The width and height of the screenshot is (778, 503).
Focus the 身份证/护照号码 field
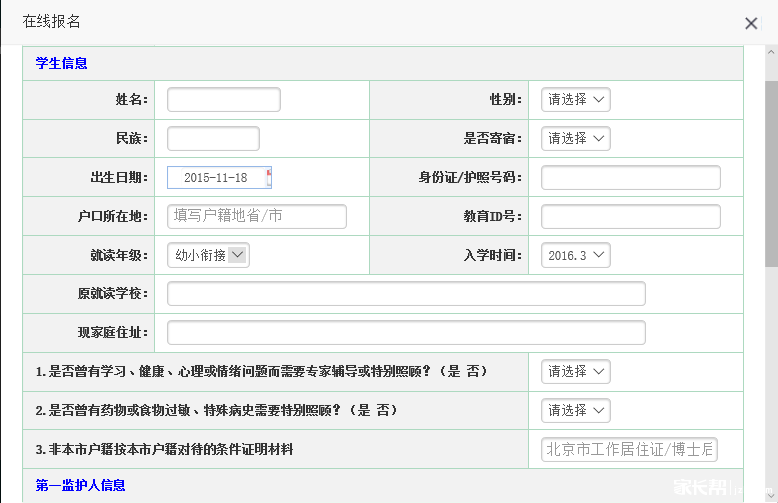pyautogui.click(x=630, y=178)
